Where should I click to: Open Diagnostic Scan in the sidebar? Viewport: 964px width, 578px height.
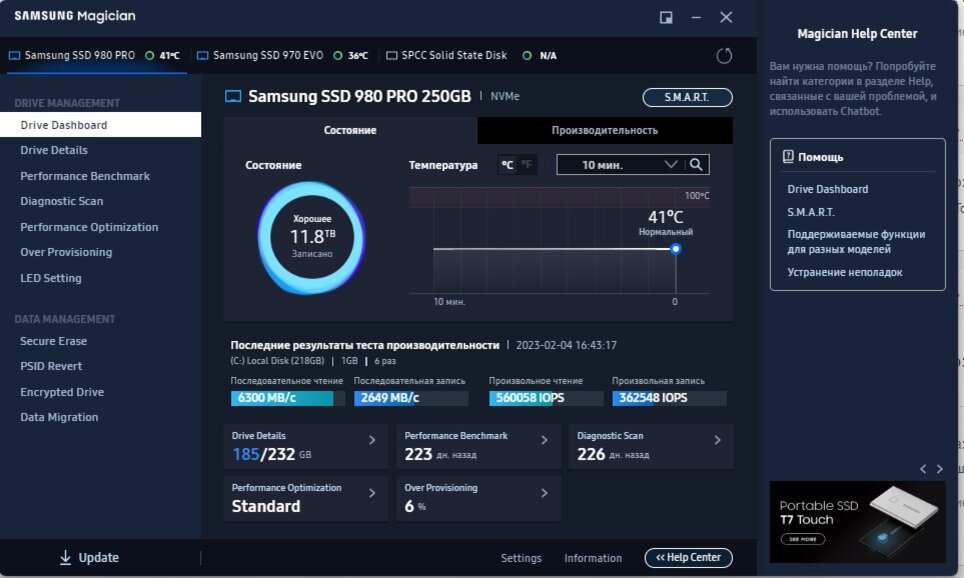coord(100,201)
